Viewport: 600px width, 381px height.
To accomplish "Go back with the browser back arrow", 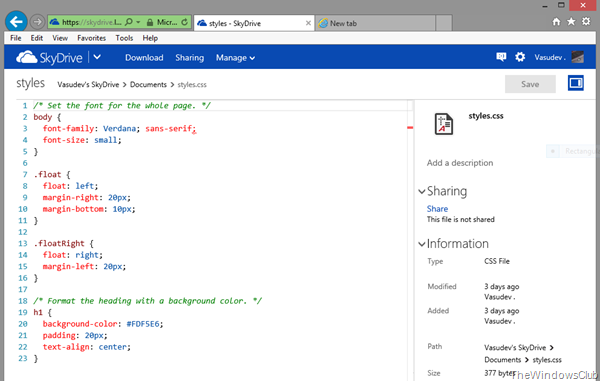I will (x=16, y=22).
